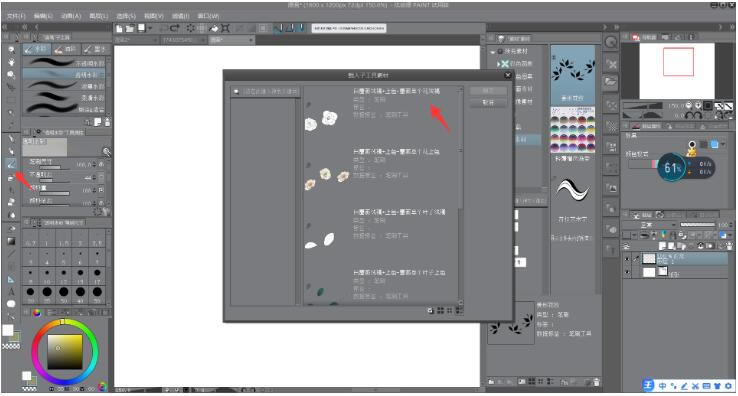The image size is (738, 396).
Task: Open the 图层(L) menu
Action: pyautogui.click(x=98, y=16)
